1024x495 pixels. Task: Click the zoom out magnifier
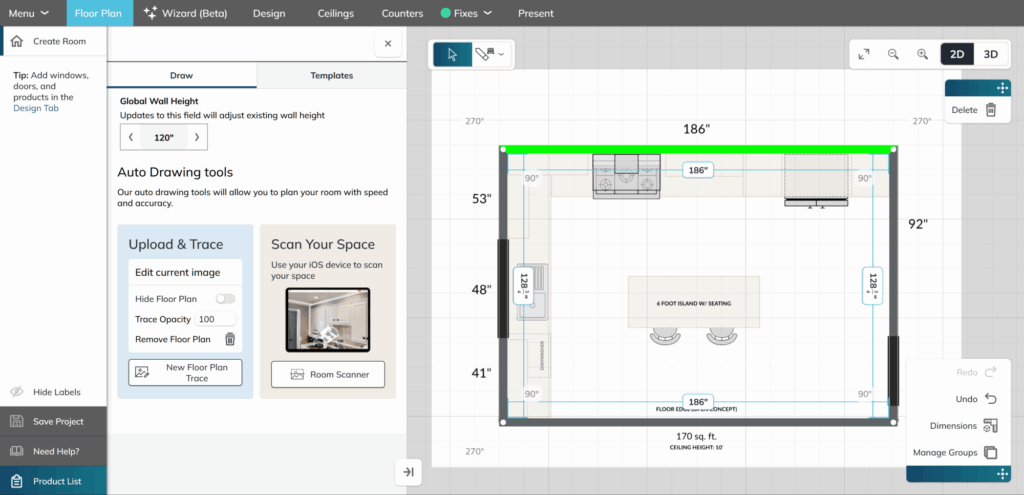(893, 54)
